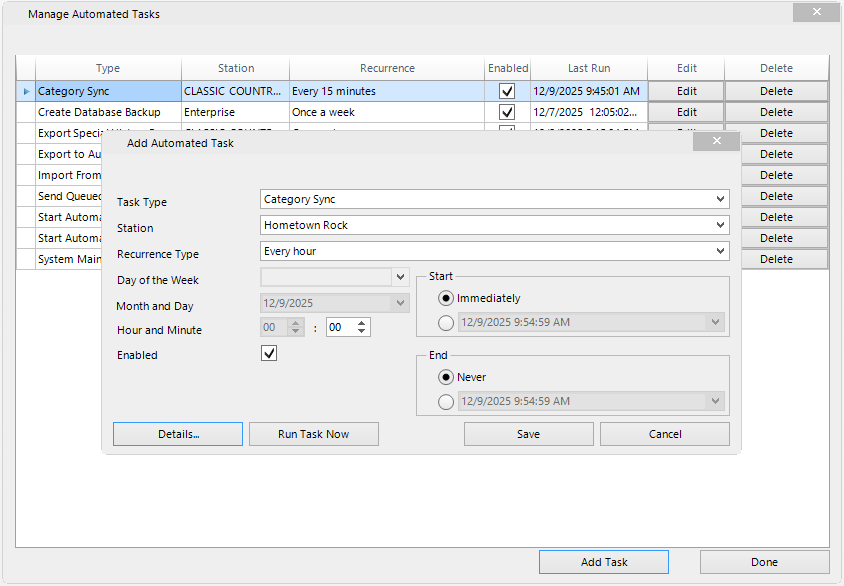
Task: Cancel the Add Automated Task dialog
Action: click(x=664, y=433)
